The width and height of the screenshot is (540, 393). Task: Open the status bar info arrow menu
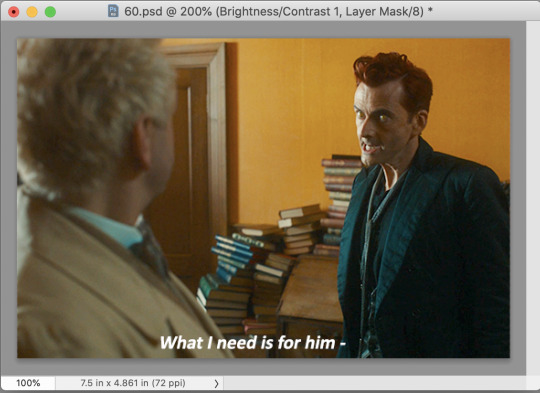pos(216,383)
